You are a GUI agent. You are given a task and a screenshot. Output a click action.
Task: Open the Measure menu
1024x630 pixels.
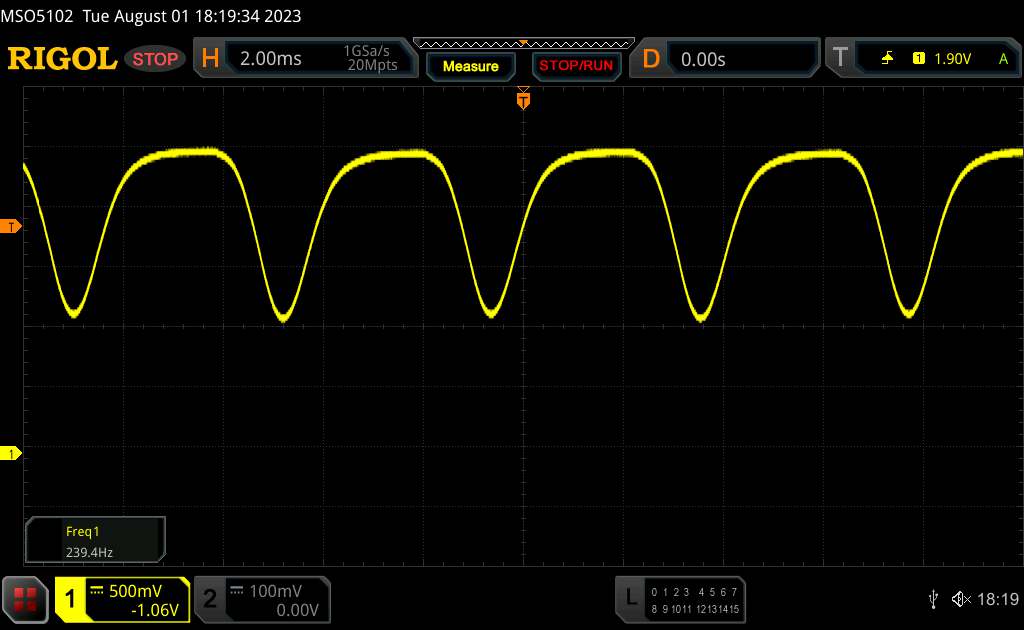coord(470,66)
